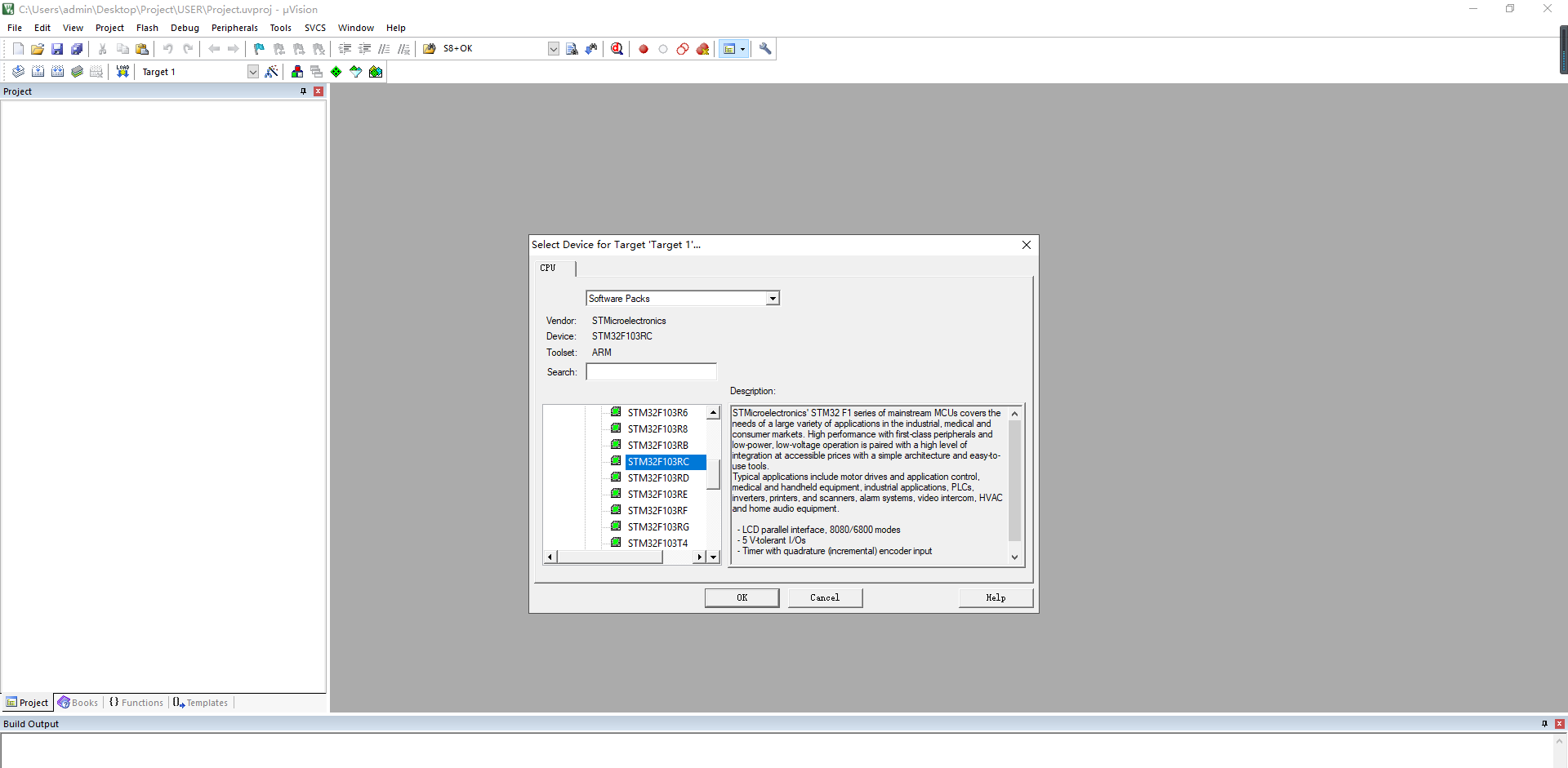Open Help for device selection

click(996, 598)
